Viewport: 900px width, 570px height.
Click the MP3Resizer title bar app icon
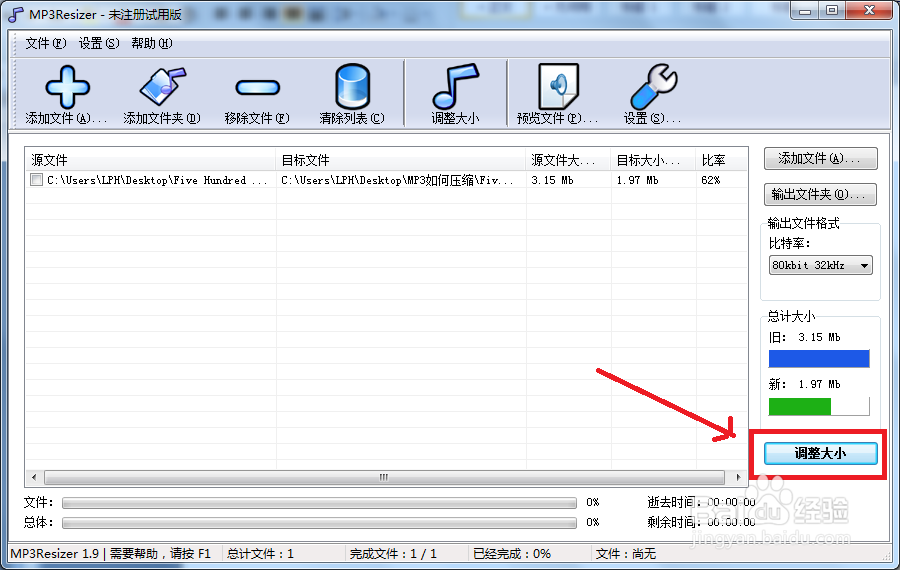tap(16, 14)
